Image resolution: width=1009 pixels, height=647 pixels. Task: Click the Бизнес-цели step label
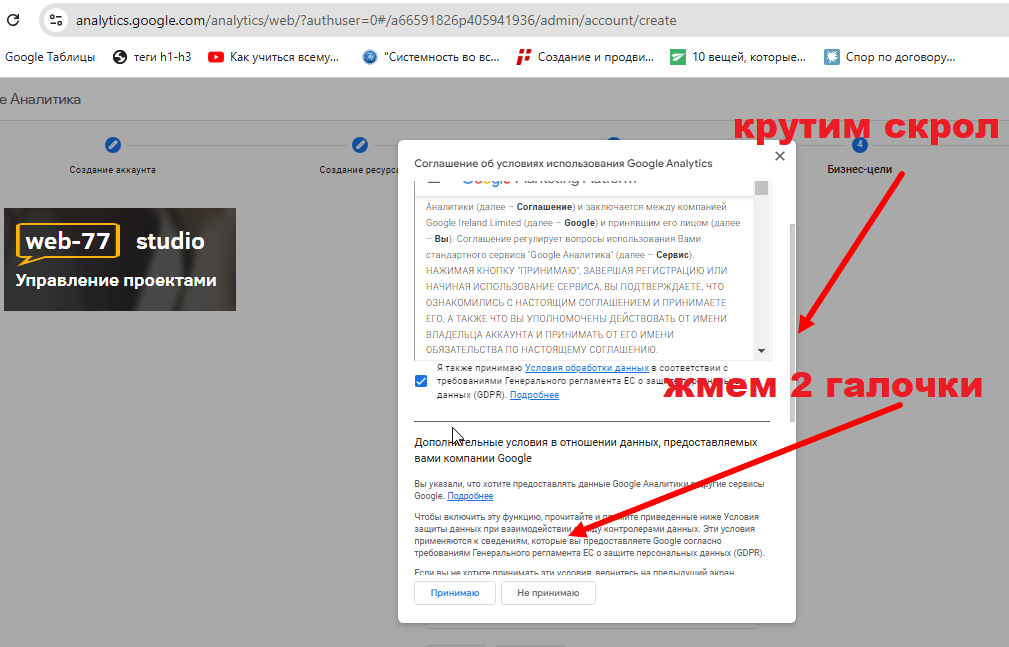[x=860, y=169]
